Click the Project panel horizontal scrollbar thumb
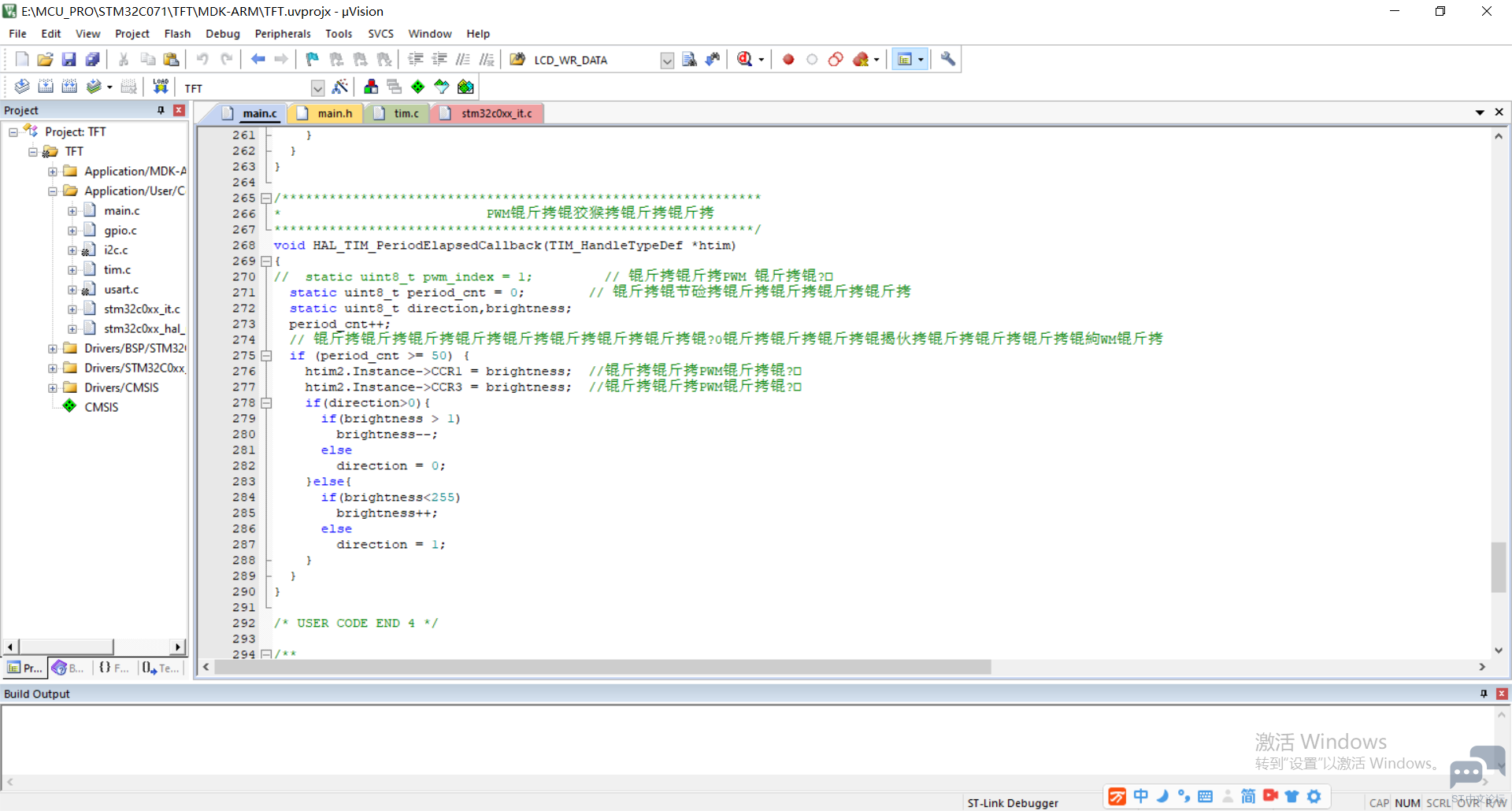This screenshot has height=811, width=1512. (66, 646)
